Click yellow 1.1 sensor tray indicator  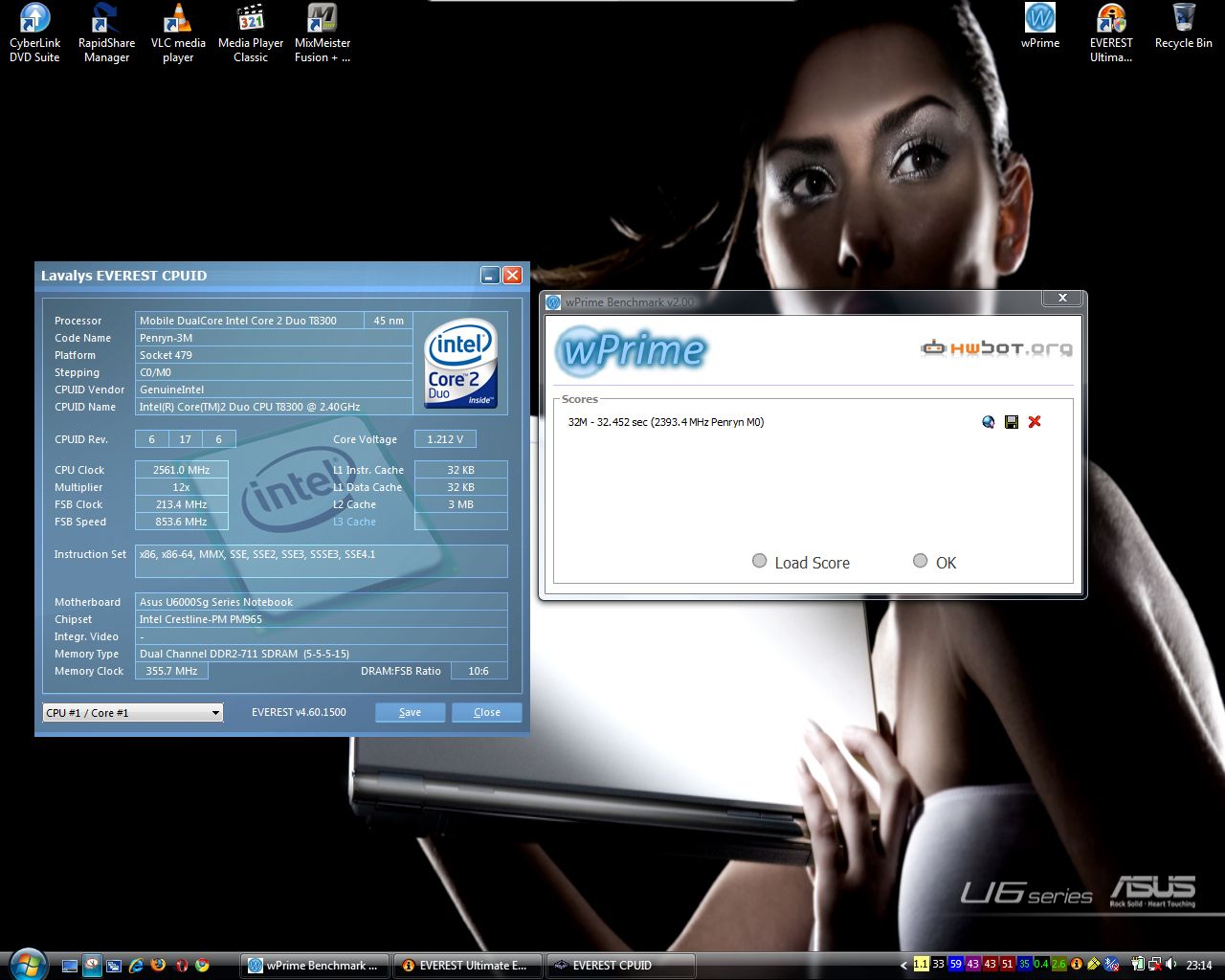coord(922,964)
